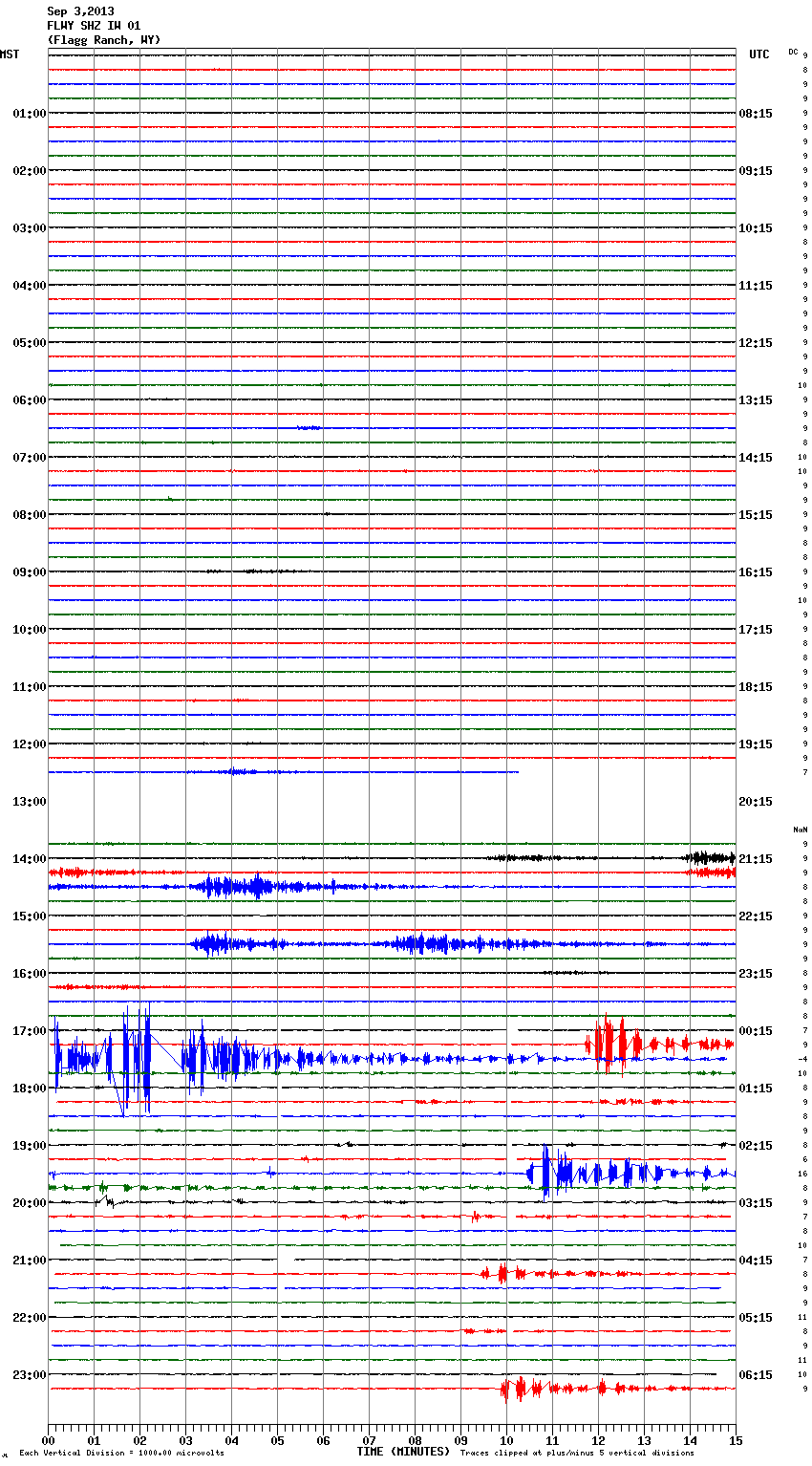Click the UTC time label "18:15"
Screen dimensions: 812x1466
coord(756,687)
